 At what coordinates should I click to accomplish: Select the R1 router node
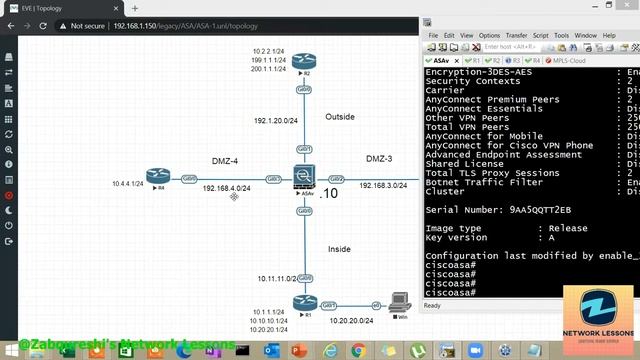[305, 303]
